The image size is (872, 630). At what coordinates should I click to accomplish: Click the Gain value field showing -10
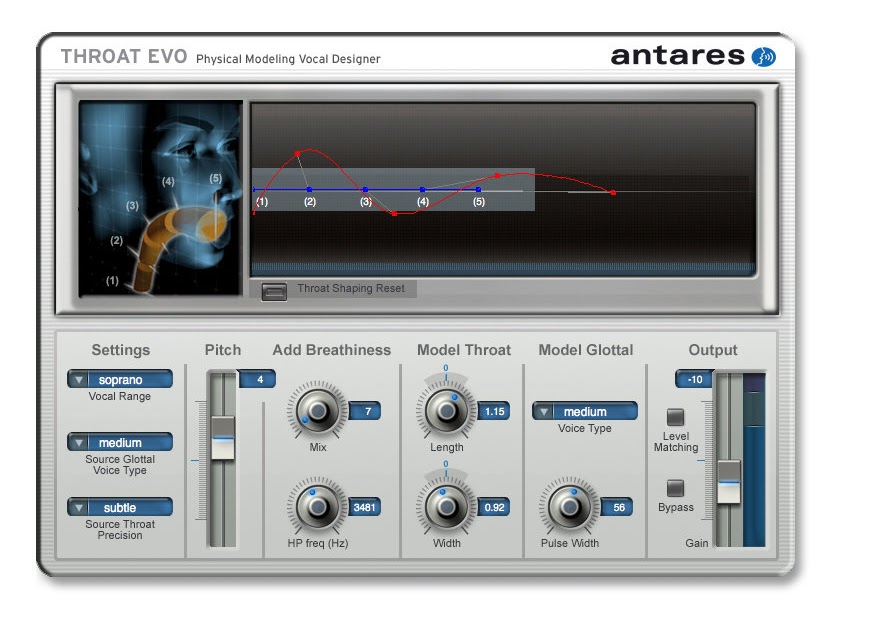tap(695, 379)
